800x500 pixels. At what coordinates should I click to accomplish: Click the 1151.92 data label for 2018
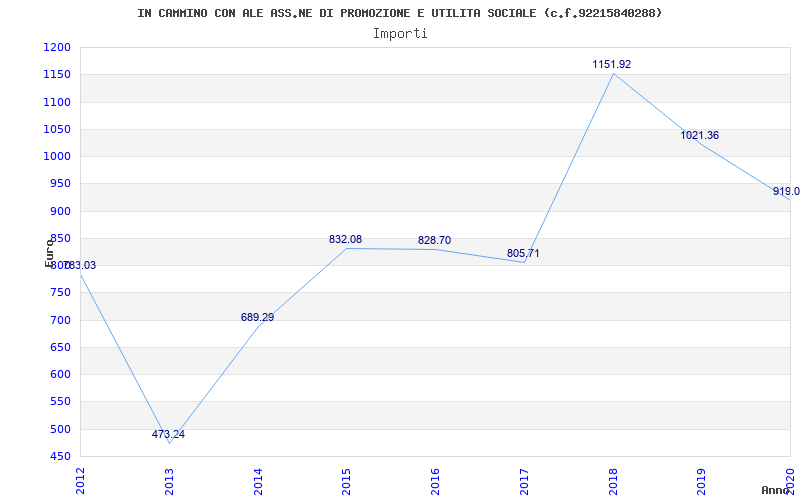pyautogui.click(x=611, y=64)
